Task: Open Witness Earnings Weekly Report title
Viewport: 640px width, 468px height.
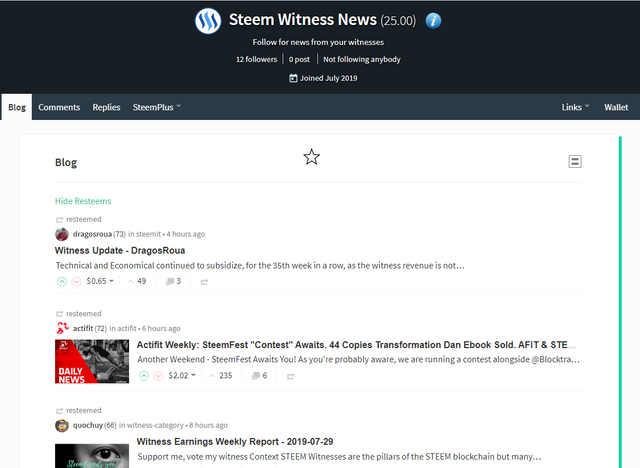Action: point(235,441)
